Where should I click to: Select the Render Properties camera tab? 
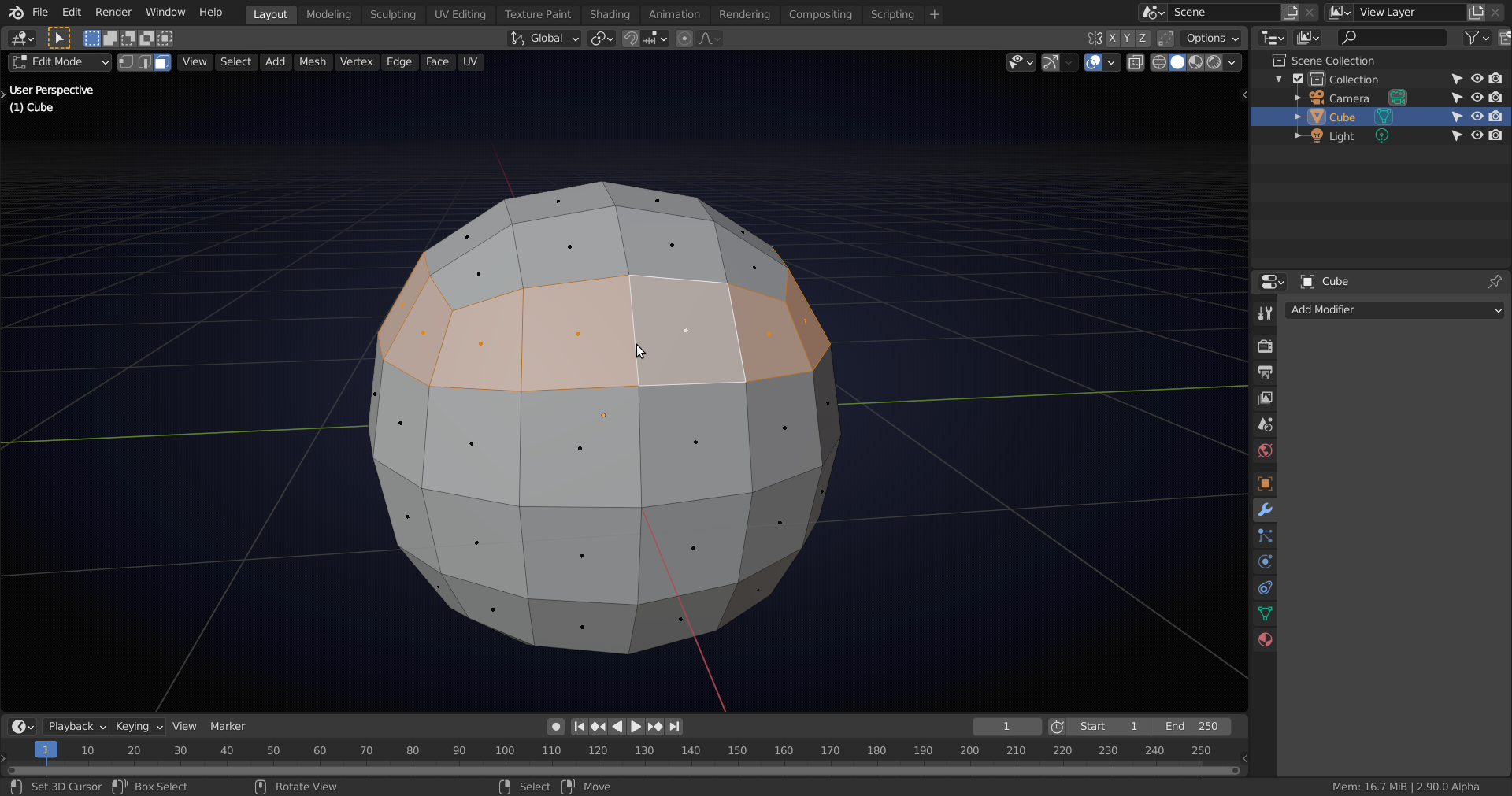coord(1266,346)
